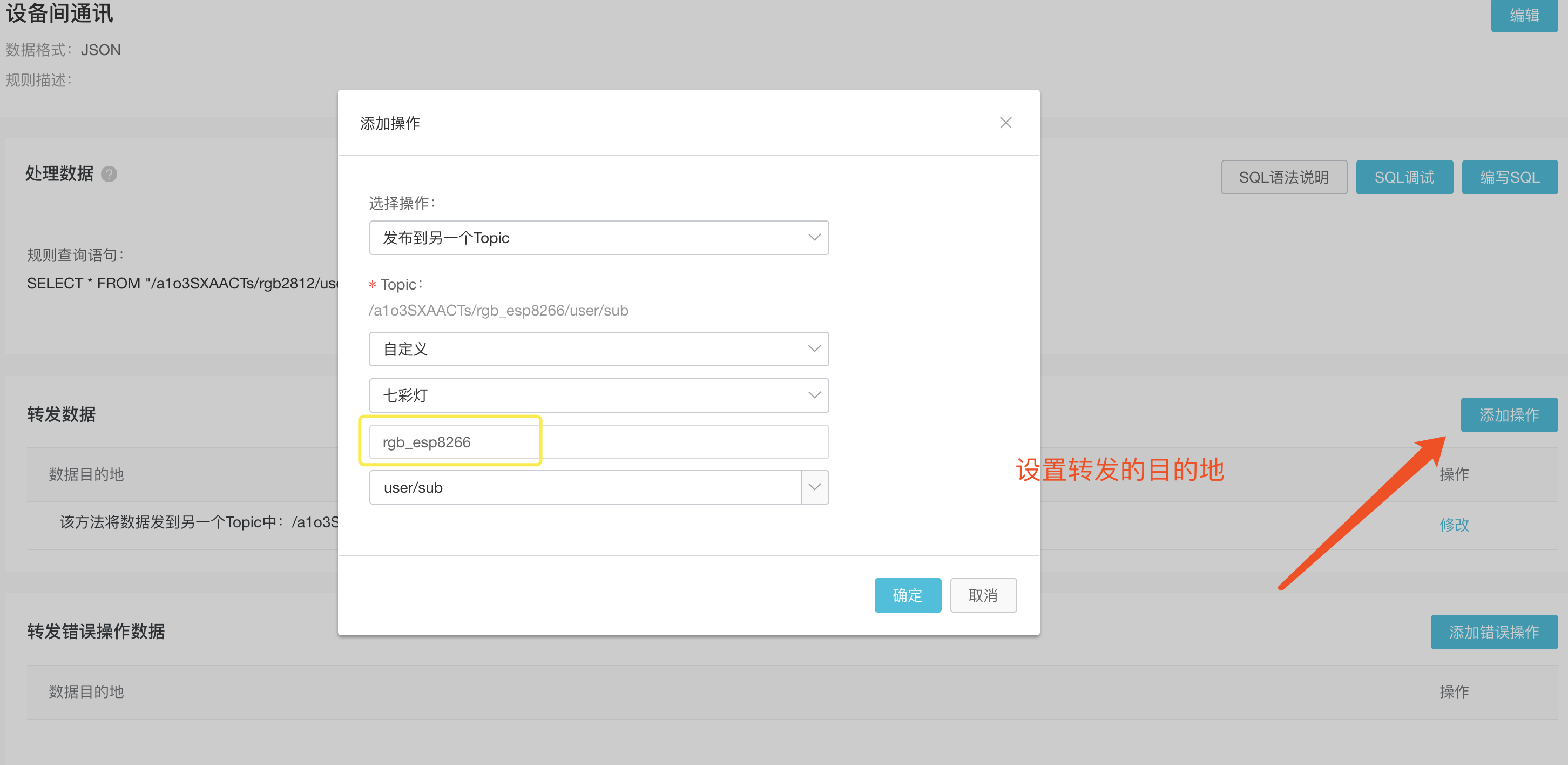The height and width of the screenshot is (765, 1568).
Task: Expand the 自定义 topic type dropdown
Action: pyautogui.click(x=598, y=349)
